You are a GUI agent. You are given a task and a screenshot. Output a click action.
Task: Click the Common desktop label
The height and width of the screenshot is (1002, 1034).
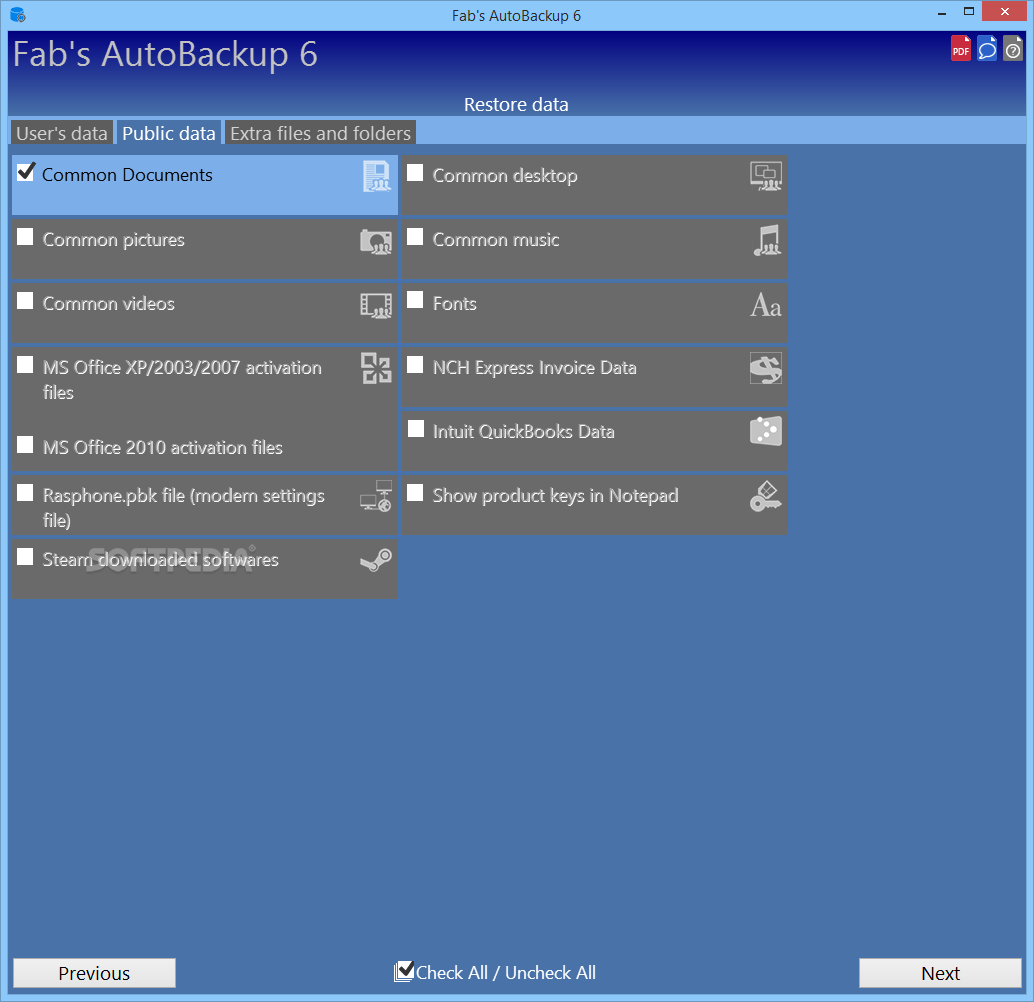505,176
